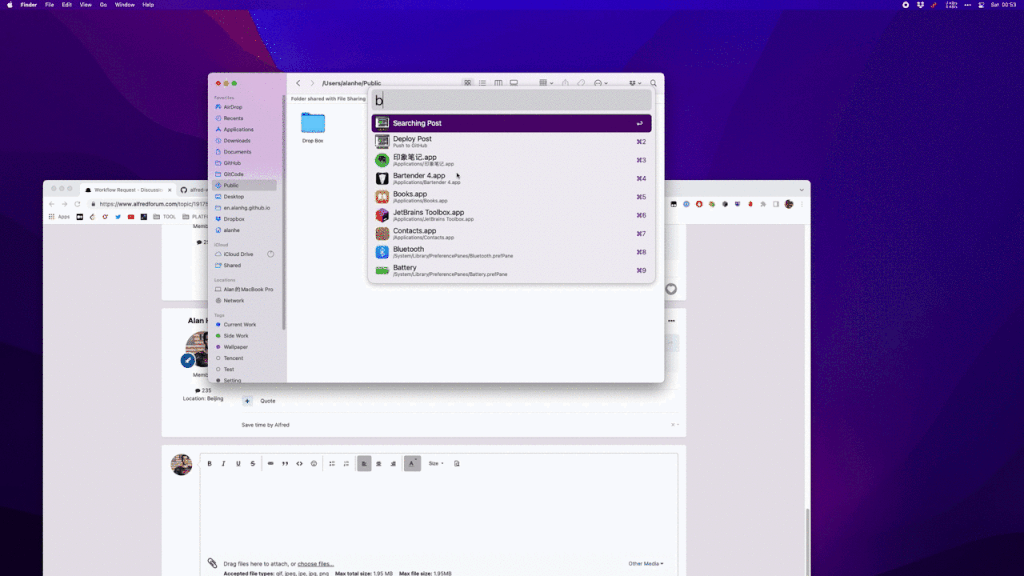This screenshot has height=576, width=1024.
Task: Click the Finder back arrow
Action: click(298, 83)
